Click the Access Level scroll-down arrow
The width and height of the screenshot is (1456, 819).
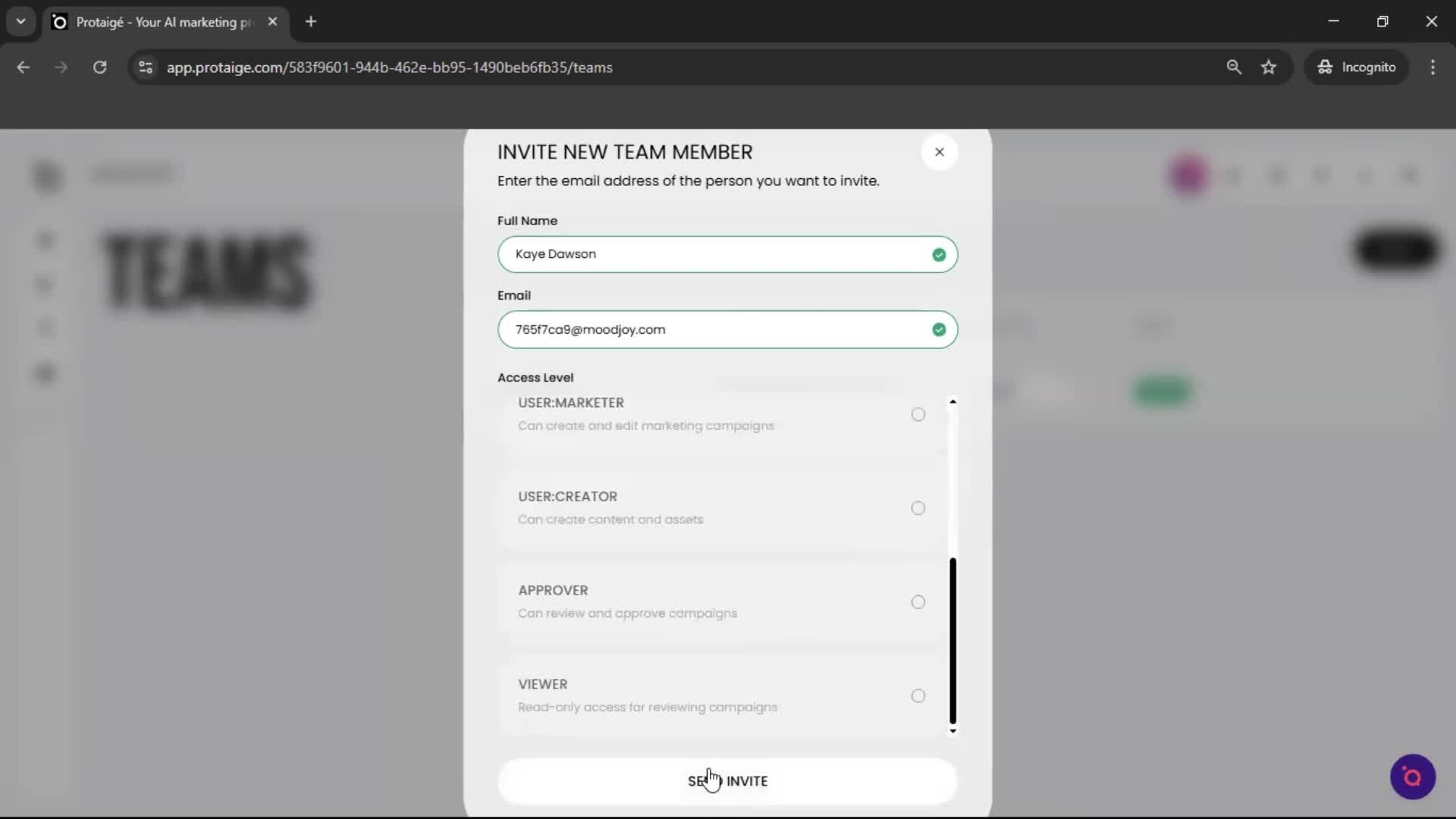coord(952,730)
